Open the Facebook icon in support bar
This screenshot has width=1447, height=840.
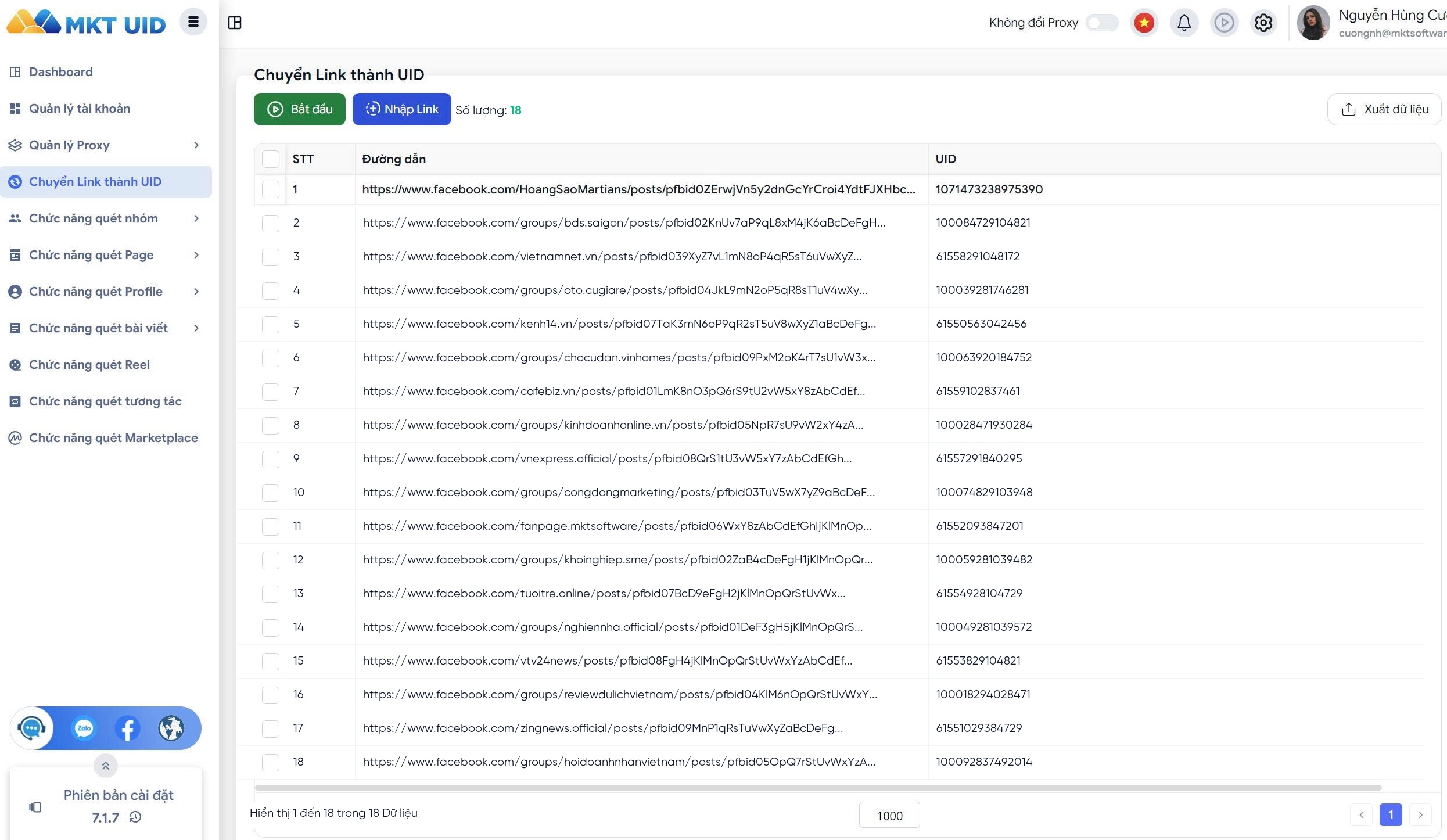point(127,728)
